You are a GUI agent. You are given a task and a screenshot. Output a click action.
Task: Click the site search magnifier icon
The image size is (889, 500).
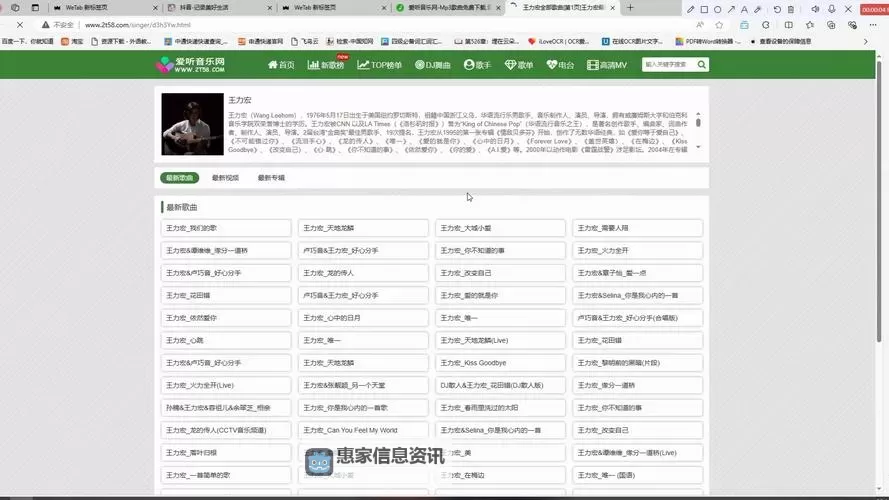click(x=702, y=65)
